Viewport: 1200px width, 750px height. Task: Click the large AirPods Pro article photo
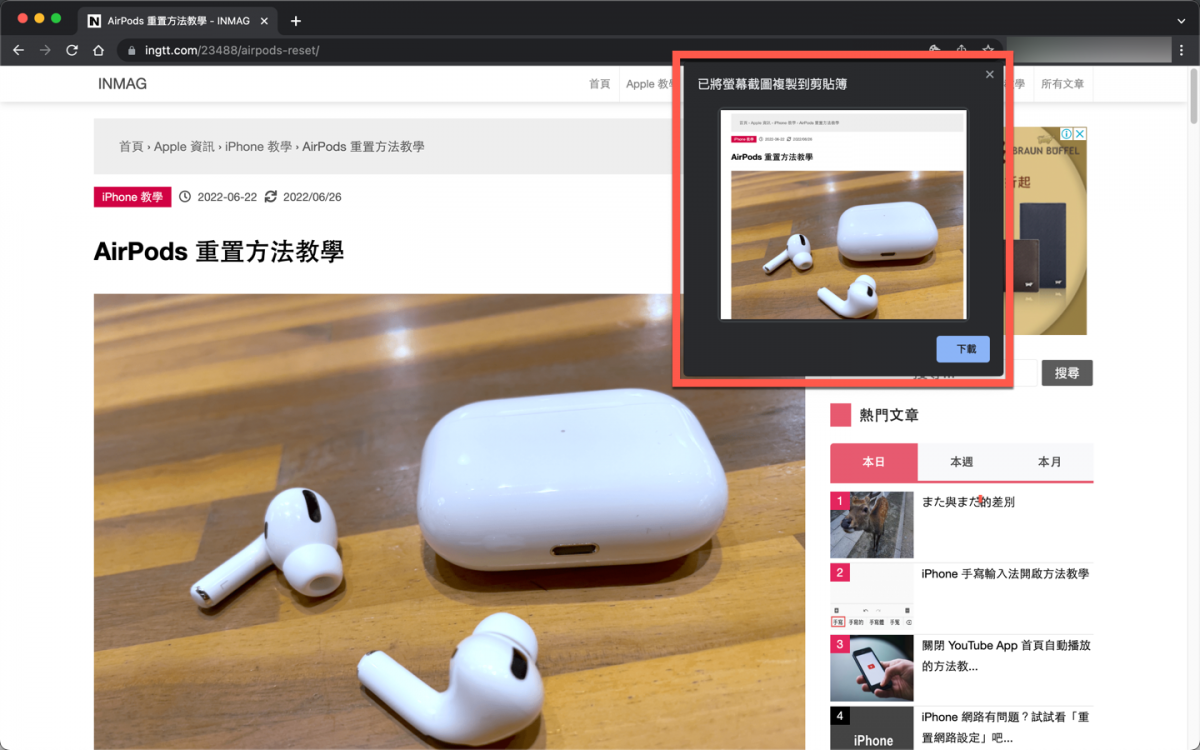click(x=449, y=521)
